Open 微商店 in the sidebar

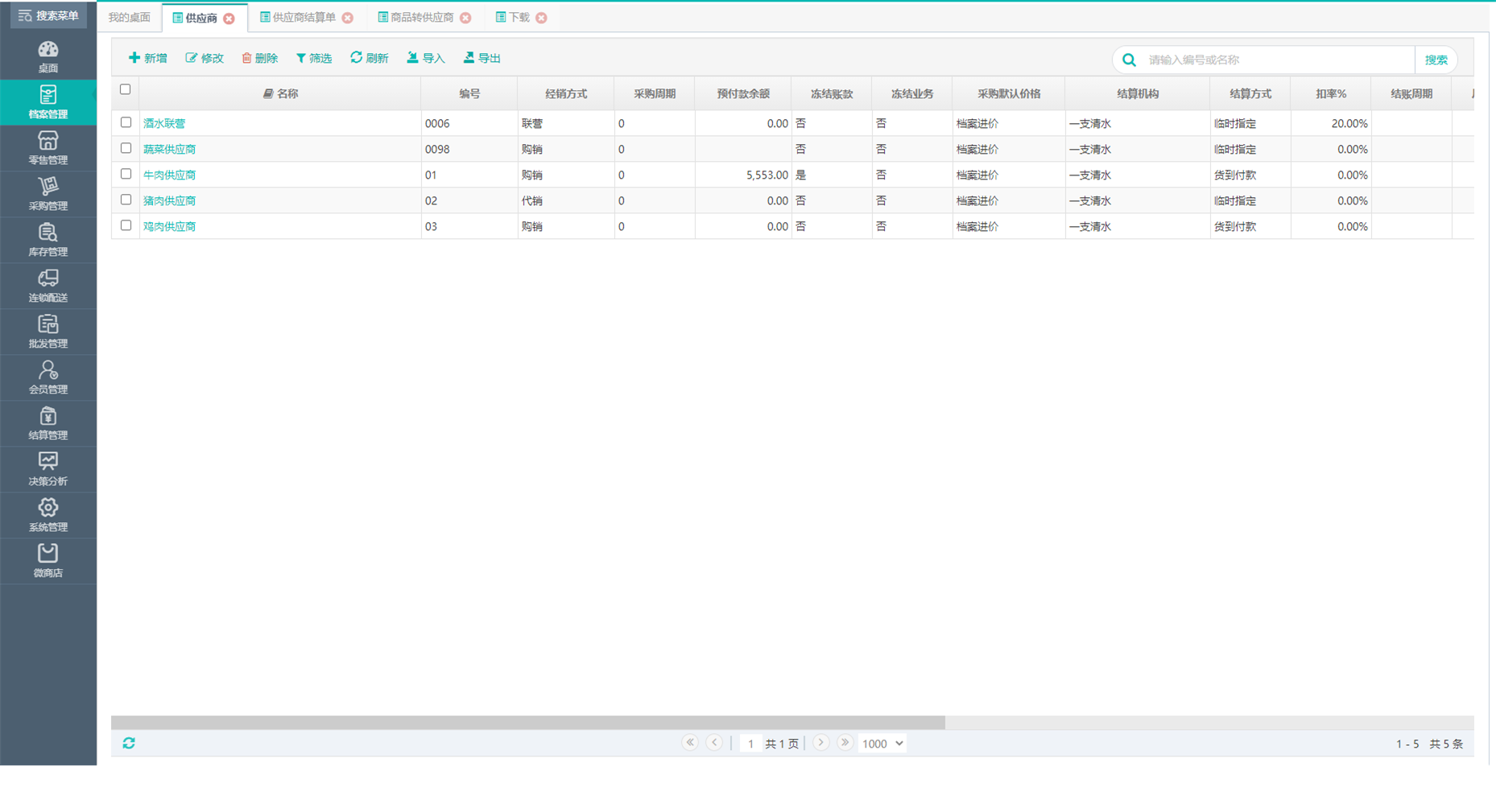click(x=48, y=561)
